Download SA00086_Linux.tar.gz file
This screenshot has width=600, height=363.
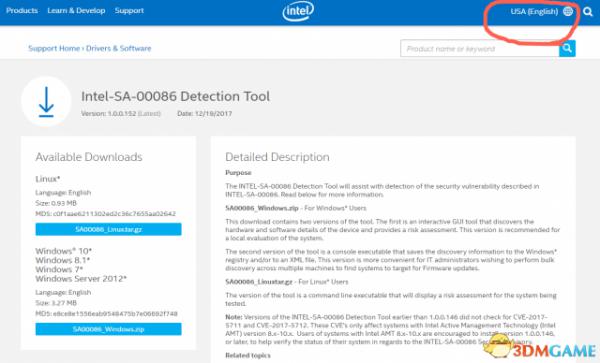coord(108,229)
